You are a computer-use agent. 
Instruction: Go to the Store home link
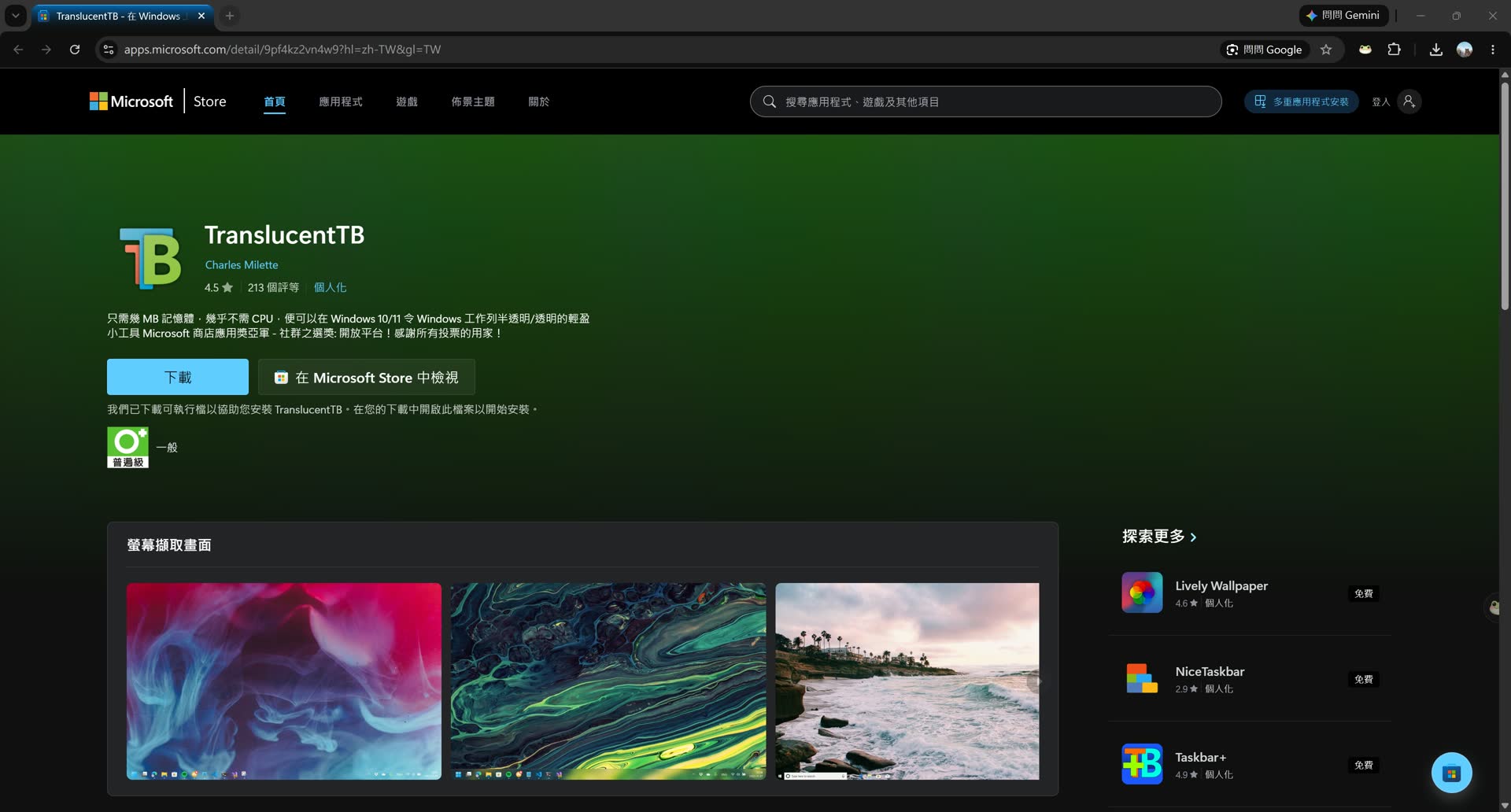coord(209,101)
